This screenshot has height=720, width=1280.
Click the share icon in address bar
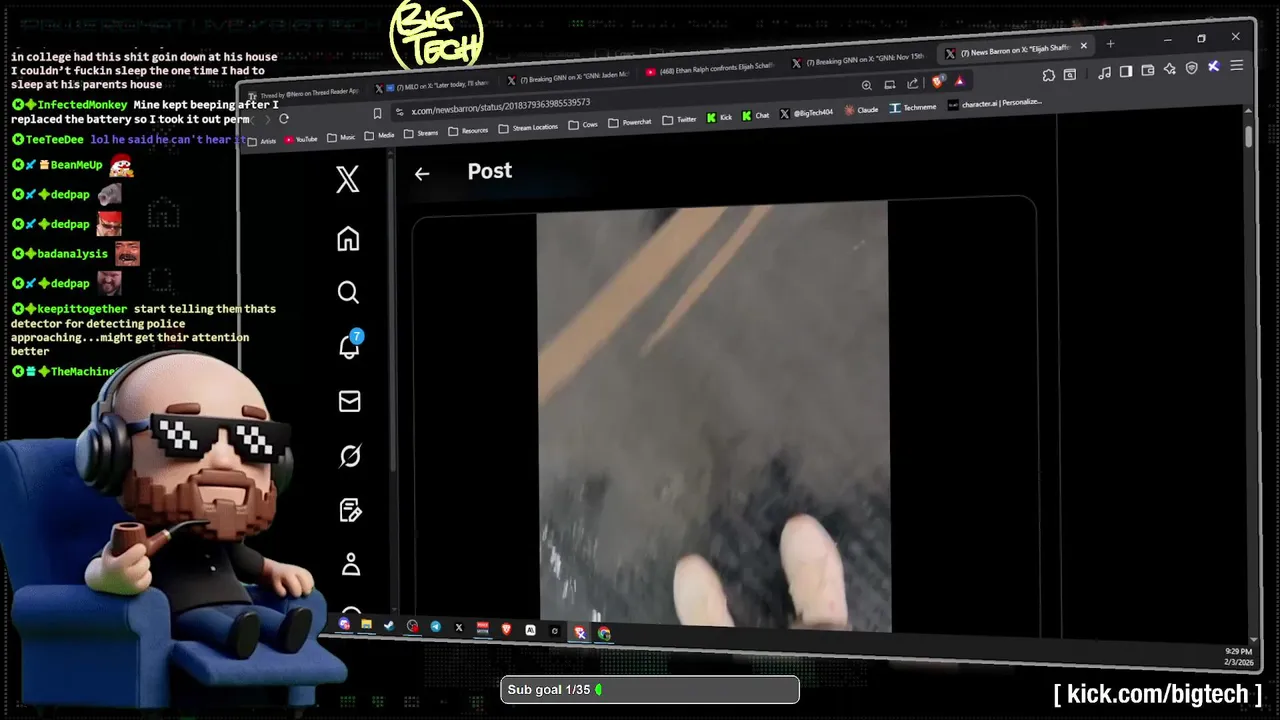tap(912, 83)
